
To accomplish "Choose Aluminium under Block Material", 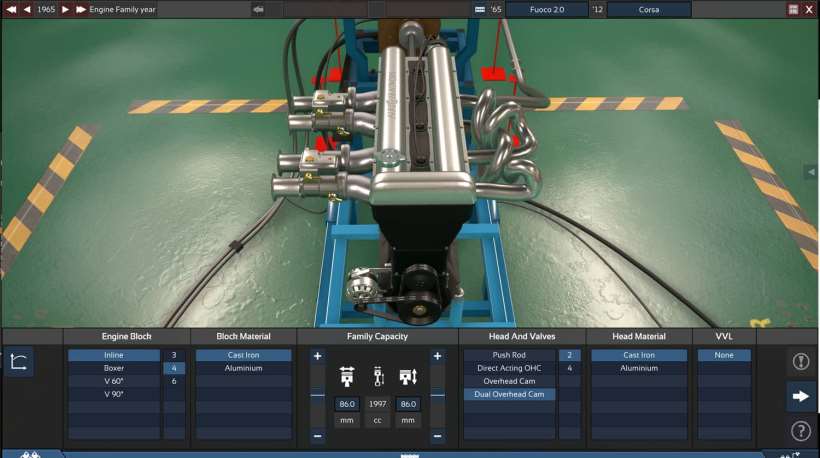I will tap(243, 368).
